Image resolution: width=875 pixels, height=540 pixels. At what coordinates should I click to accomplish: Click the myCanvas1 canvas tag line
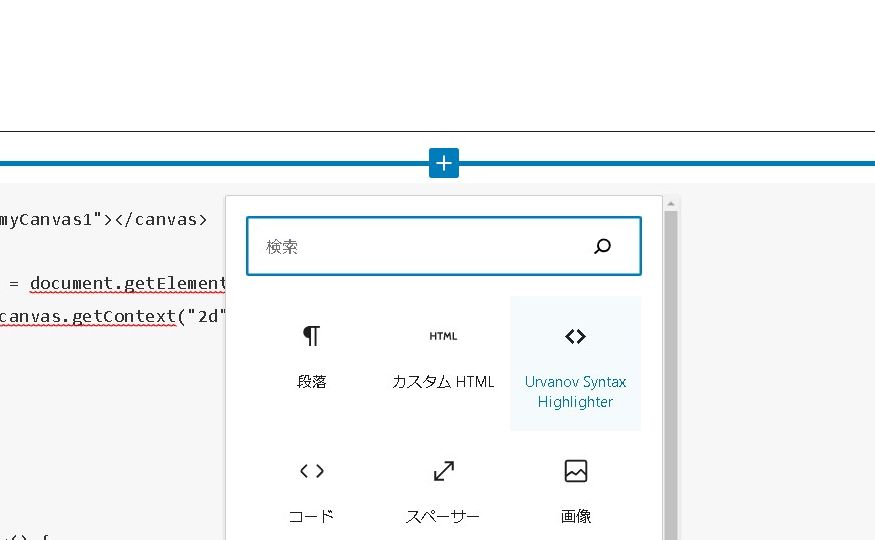pos(103,219)
